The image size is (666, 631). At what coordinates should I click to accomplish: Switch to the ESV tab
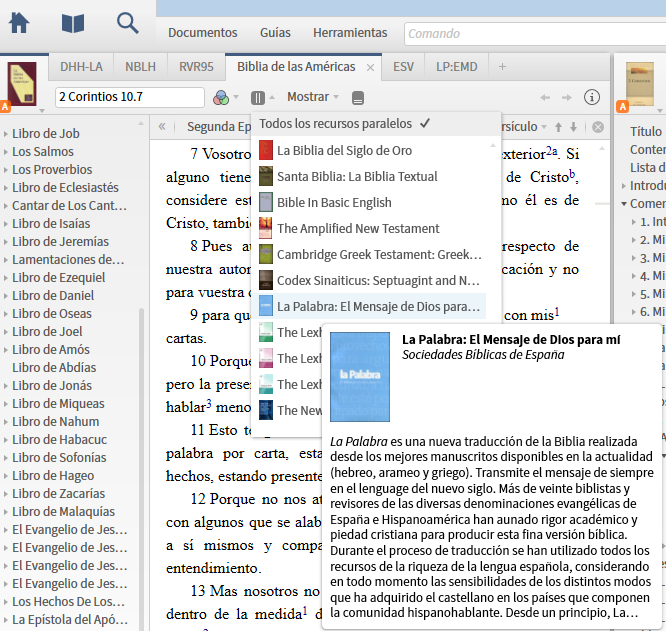click(403, 67)
